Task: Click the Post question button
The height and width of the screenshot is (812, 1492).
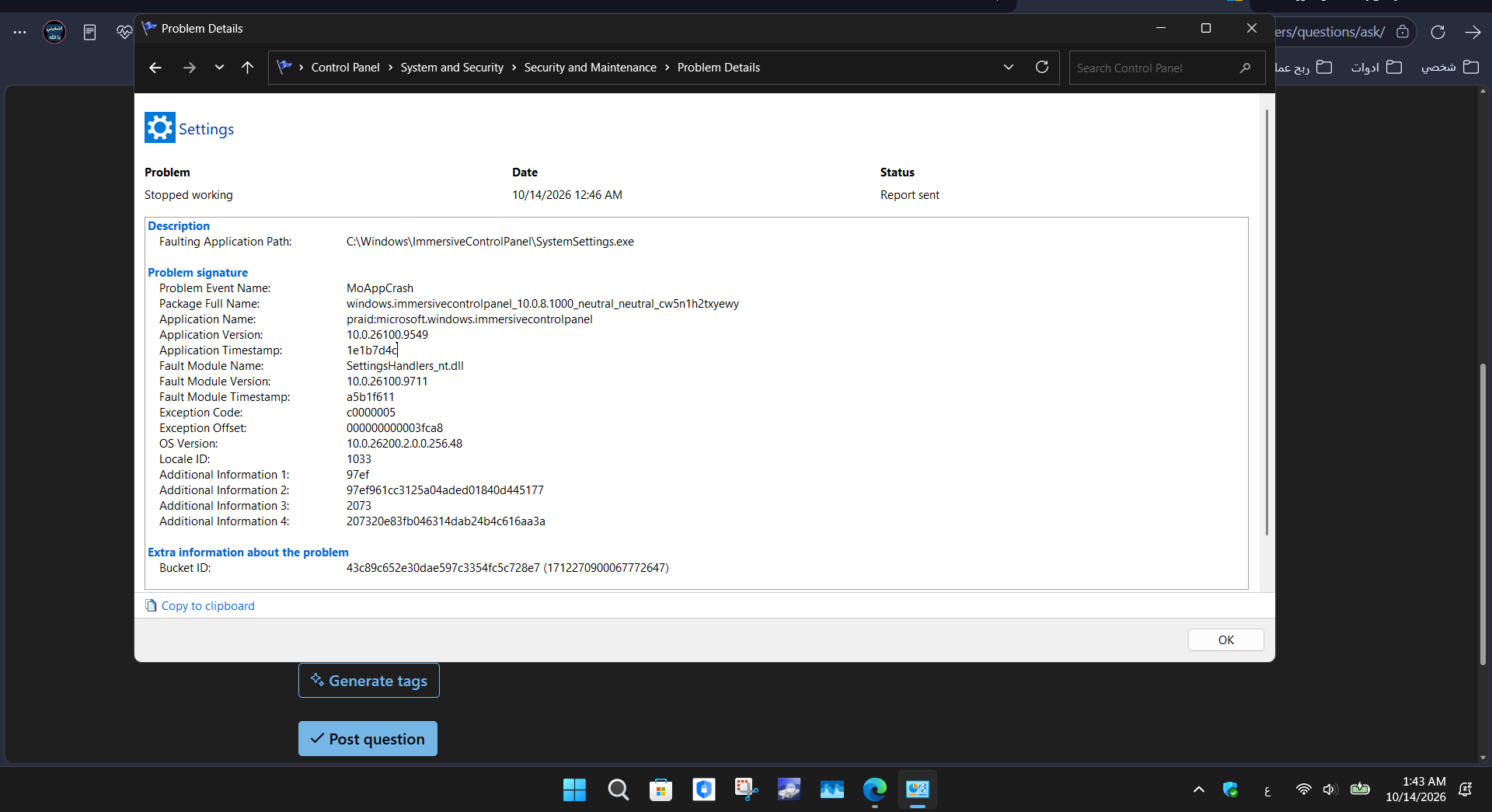Action: pyautogui.click(x=368, y=739)
